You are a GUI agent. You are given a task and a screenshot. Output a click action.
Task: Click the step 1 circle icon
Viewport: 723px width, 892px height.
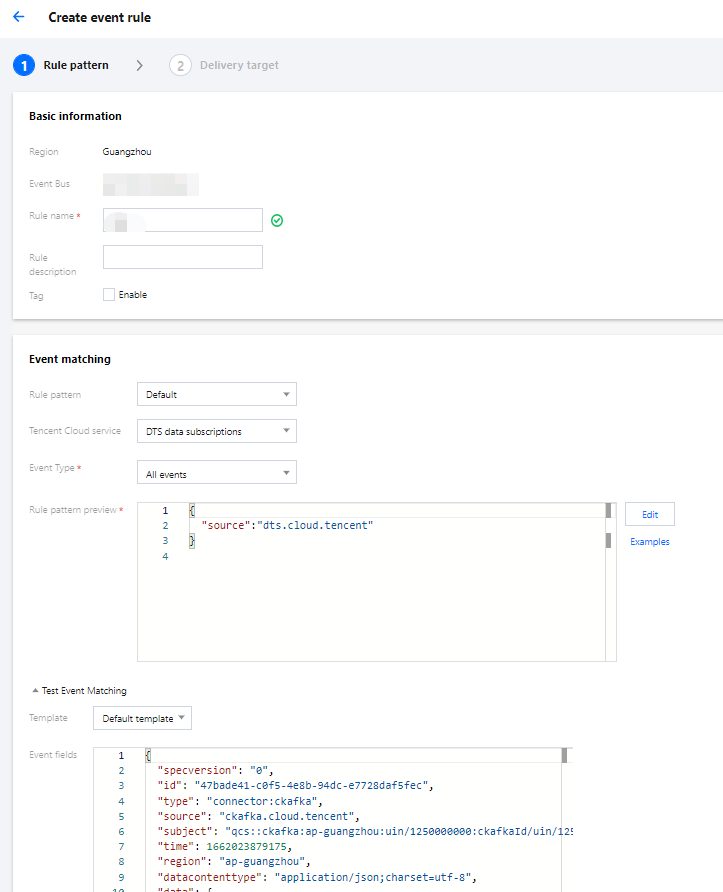[x=24, y=65]
